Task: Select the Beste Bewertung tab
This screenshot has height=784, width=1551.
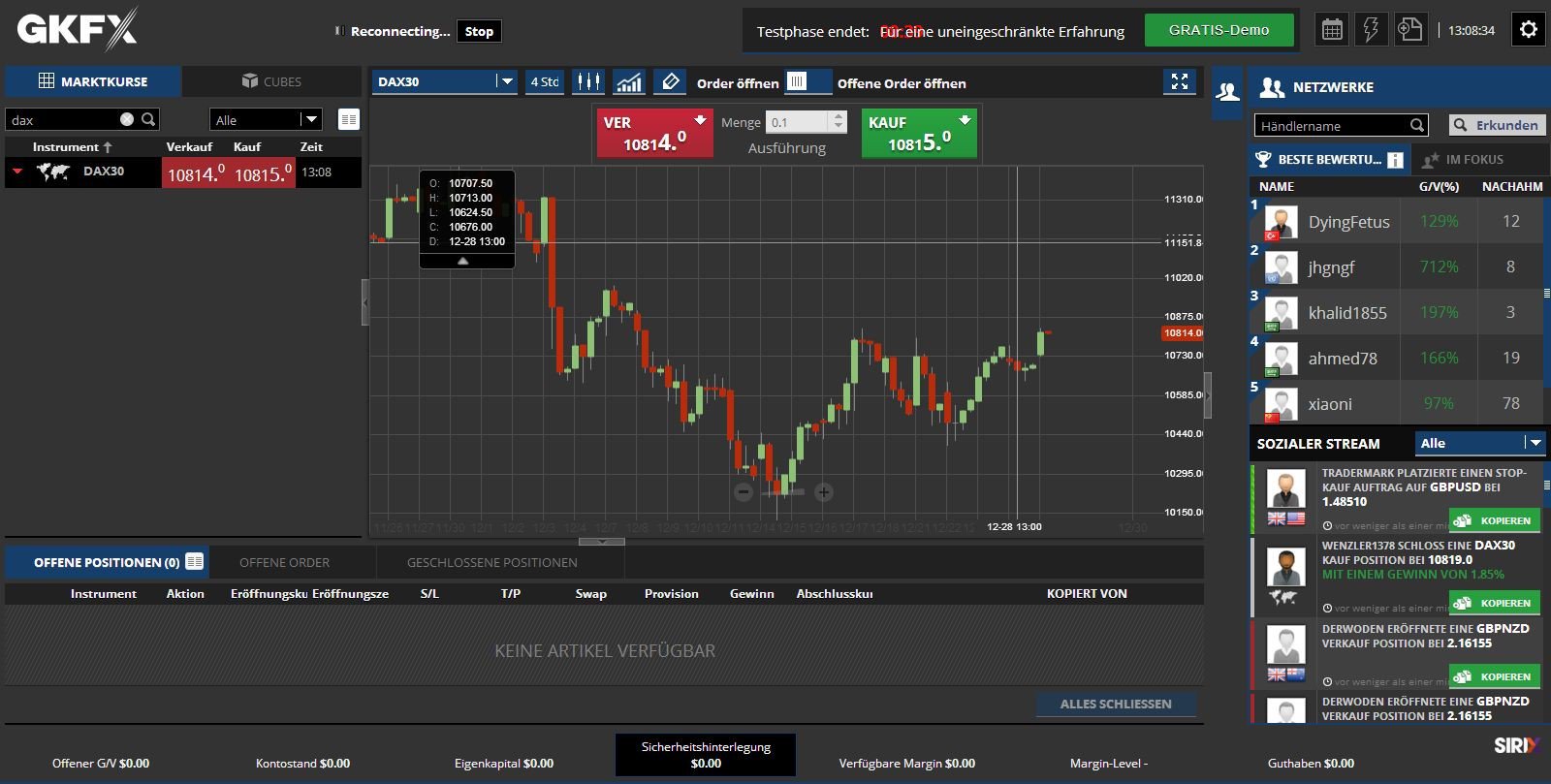Action: click(x=1329, y=160)
